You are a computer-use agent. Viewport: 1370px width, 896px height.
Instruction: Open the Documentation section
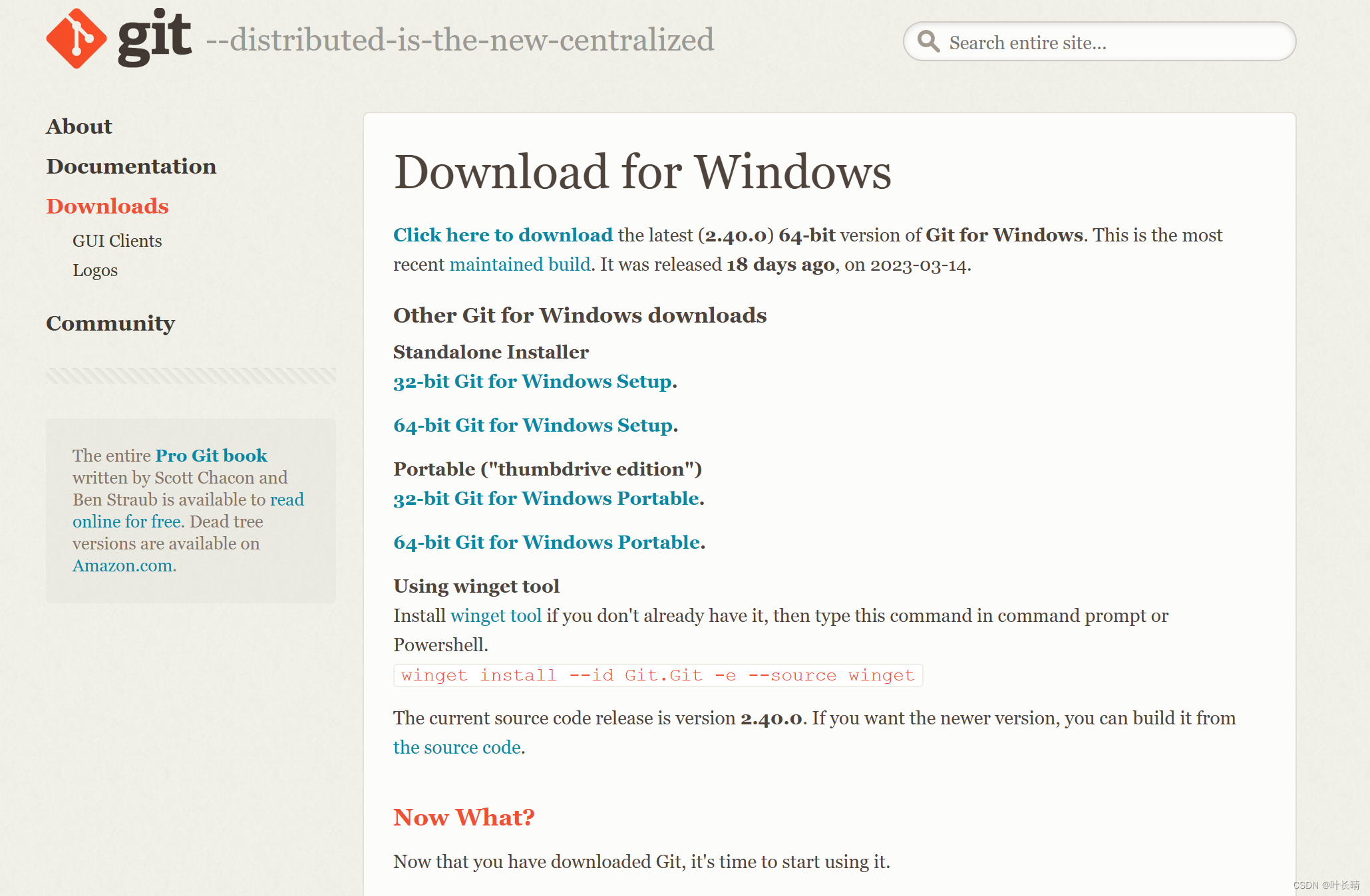[x=131, y=166]
